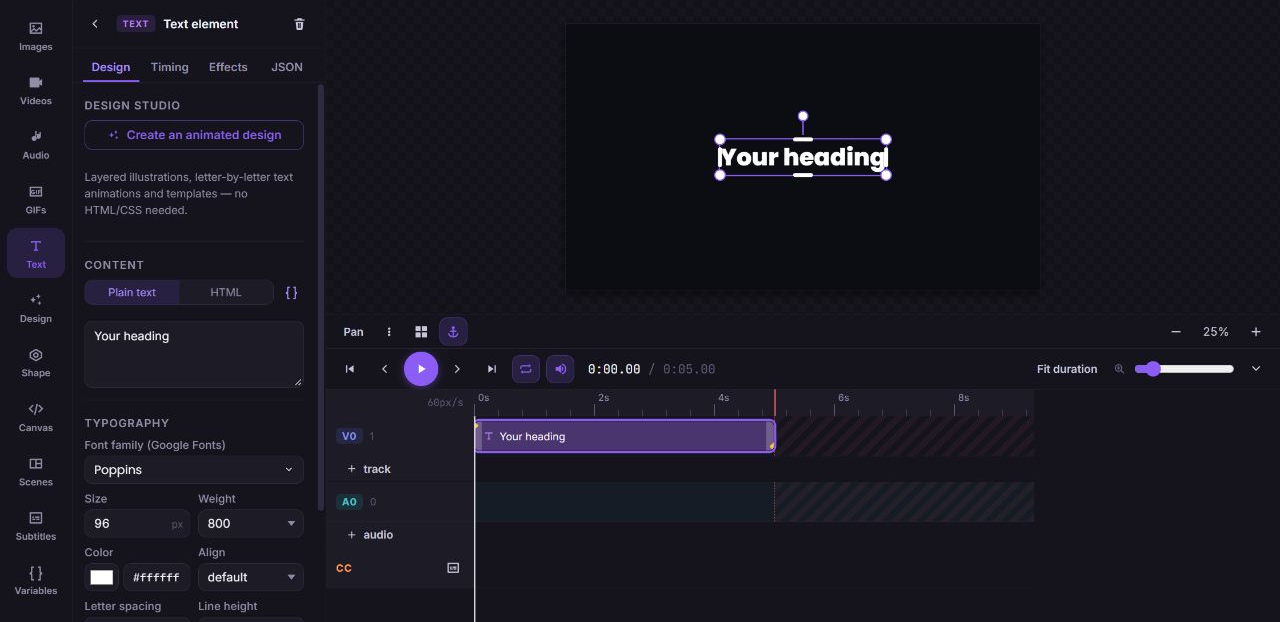Add a new audio track
The image size is (1280, 622).
369,535
